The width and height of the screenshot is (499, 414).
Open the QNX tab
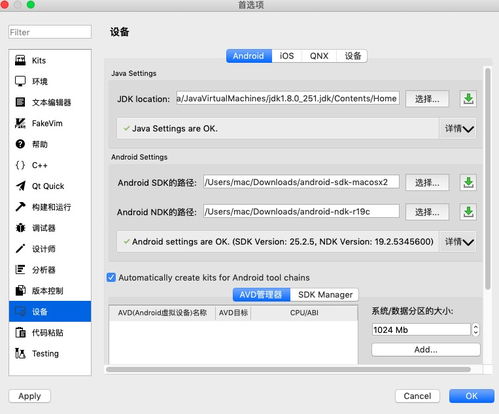click(x=319, y=56)
